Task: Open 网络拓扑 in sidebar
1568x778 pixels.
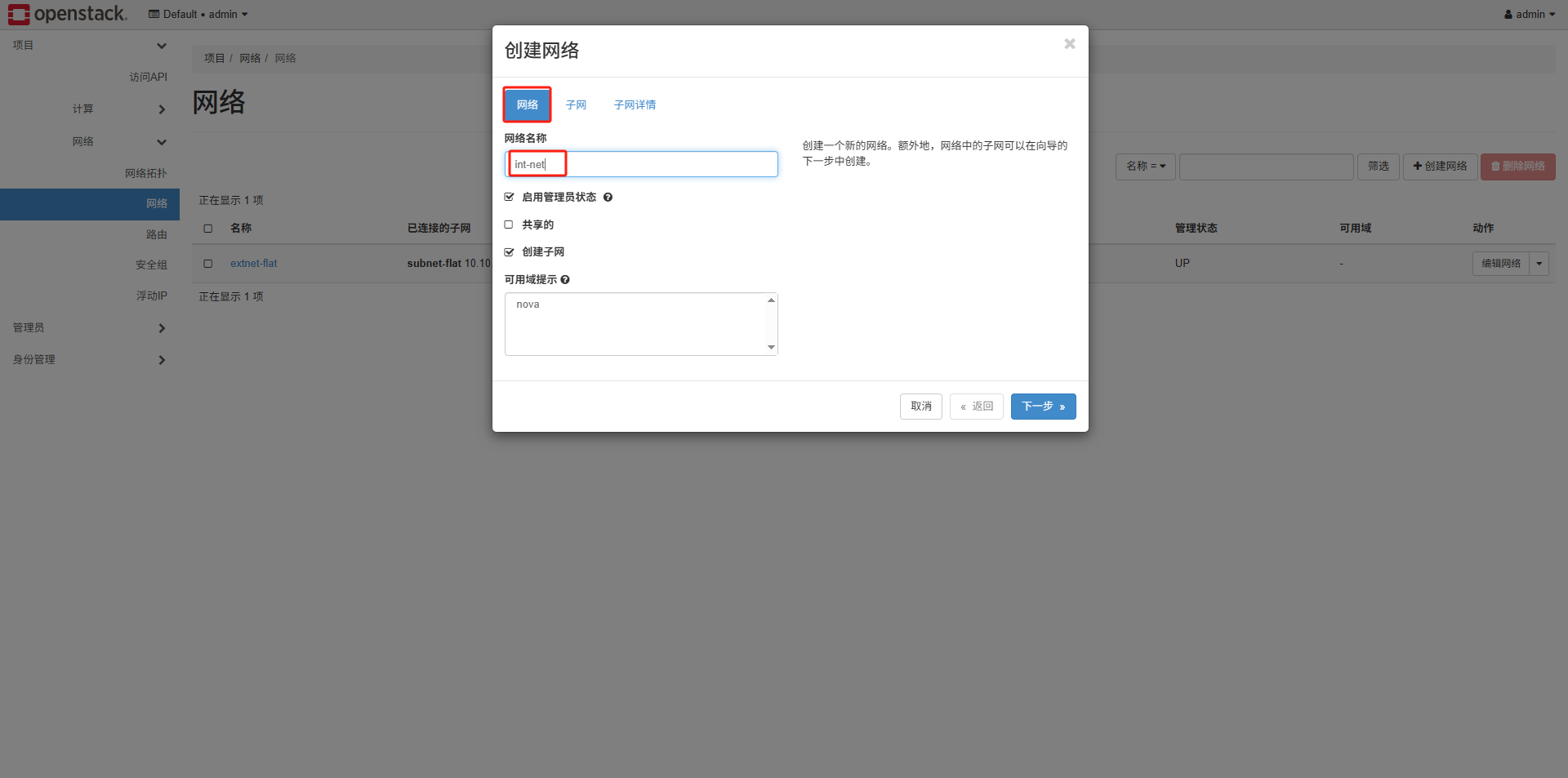Action: (145, 174)
